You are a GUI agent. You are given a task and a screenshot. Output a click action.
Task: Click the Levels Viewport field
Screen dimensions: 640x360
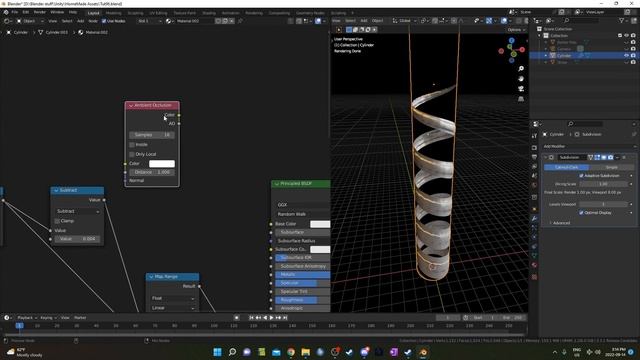tap(604, 204)
